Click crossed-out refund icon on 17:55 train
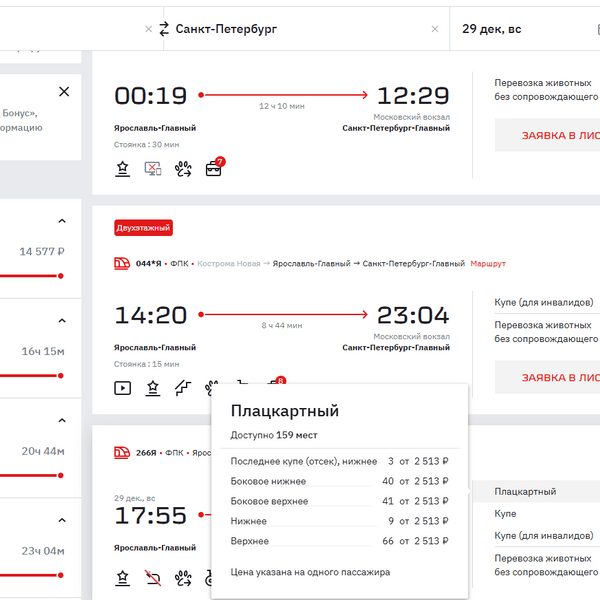600x600 pixels. pos(153,578)
